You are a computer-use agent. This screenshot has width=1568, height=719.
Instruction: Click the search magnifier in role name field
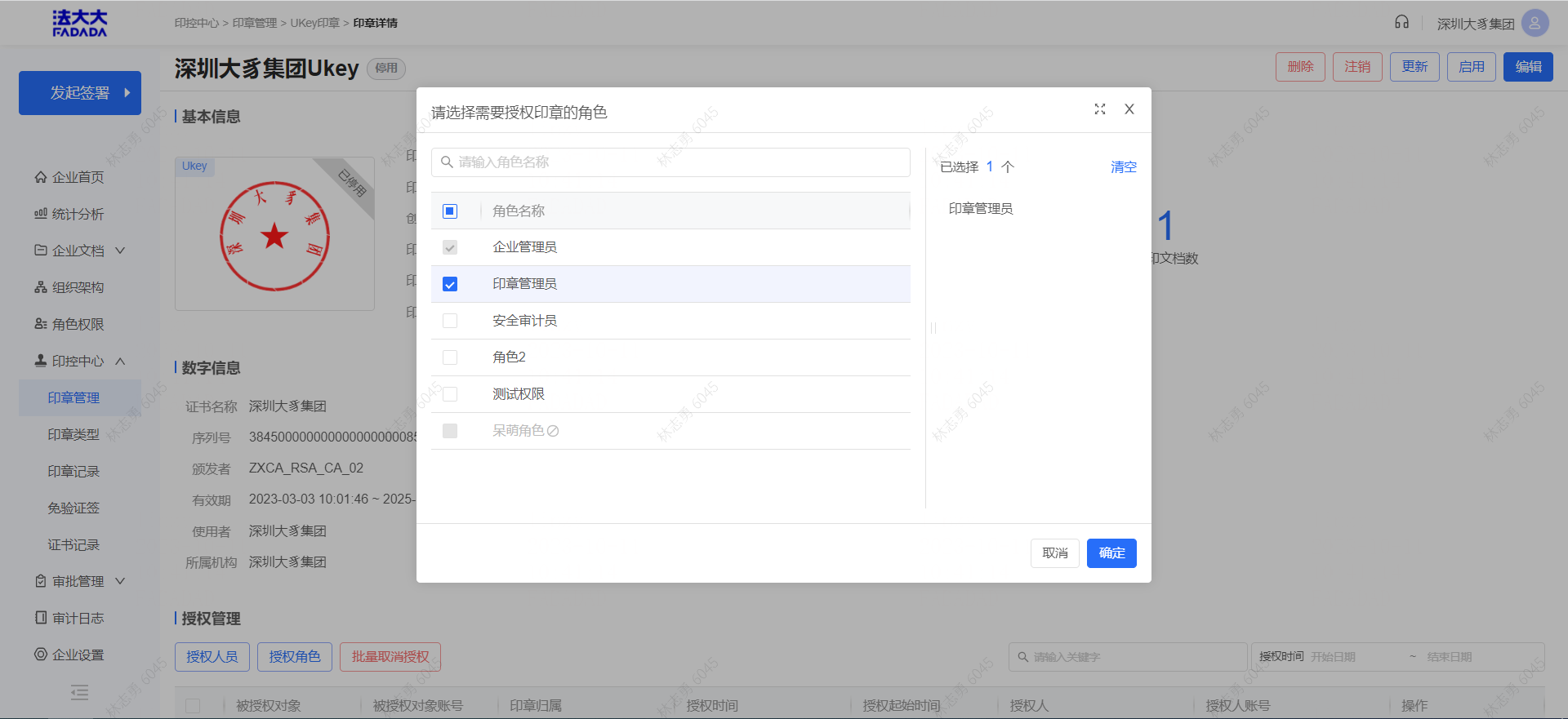pyautogui.click(x=447, y=162)
